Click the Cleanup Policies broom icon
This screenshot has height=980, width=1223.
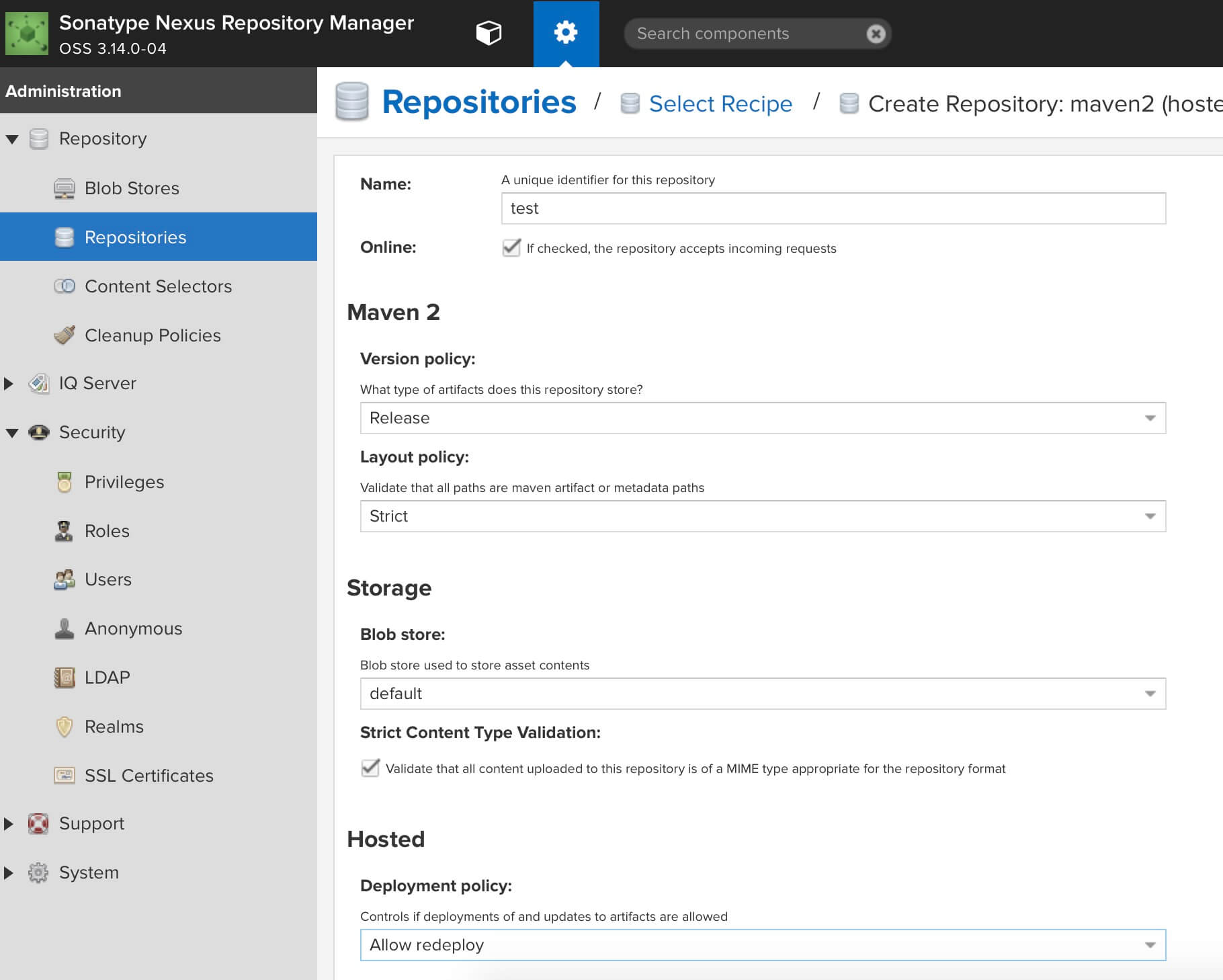click(65, 335)
